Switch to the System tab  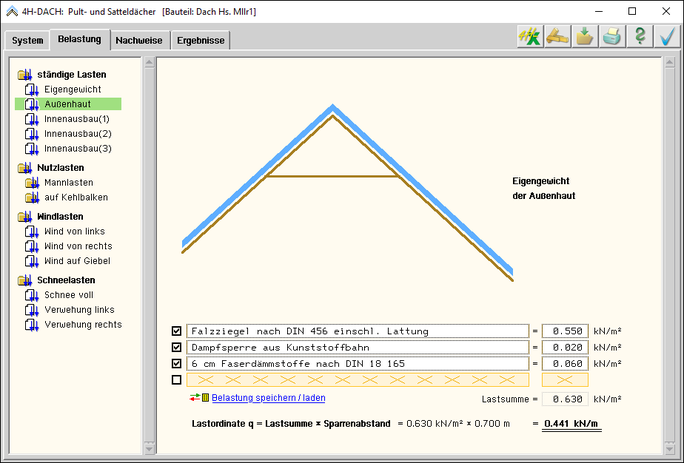[x=27, y=41]
